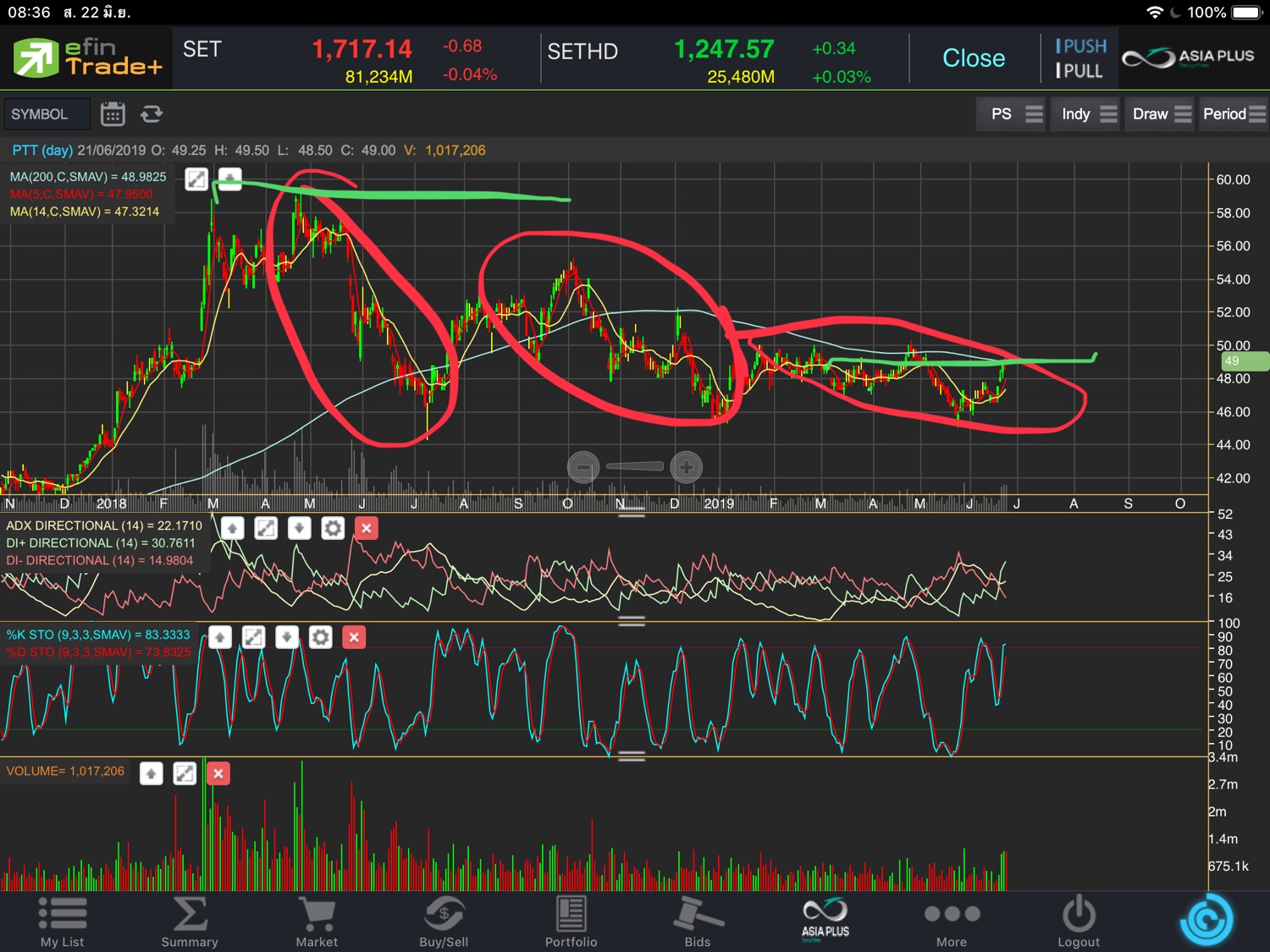Screen dimensions: 1270x952
Task: Zoom out chart with minus button
Action: tap(583, 467)
